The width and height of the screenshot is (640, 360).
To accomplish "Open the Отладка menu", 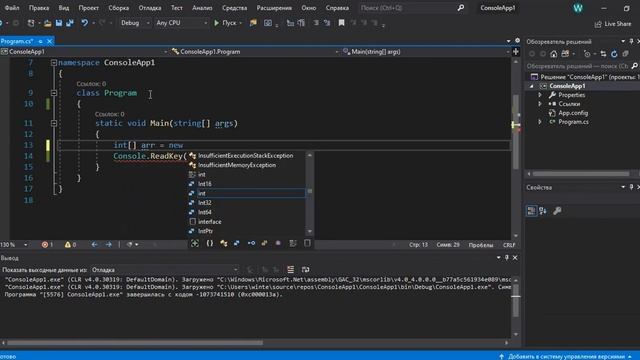I will pyautogui.click(x=150, y=8).
